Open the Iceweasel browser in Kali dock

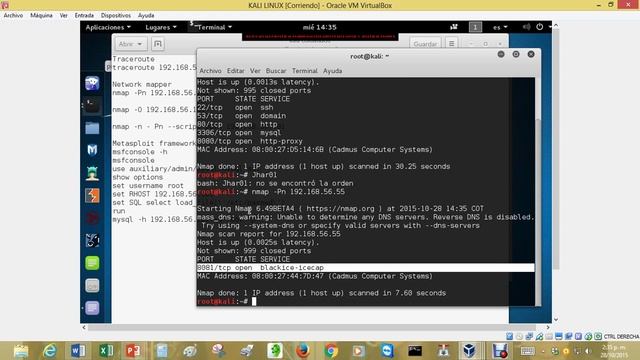pyautogui.click(x=92, y=83)
